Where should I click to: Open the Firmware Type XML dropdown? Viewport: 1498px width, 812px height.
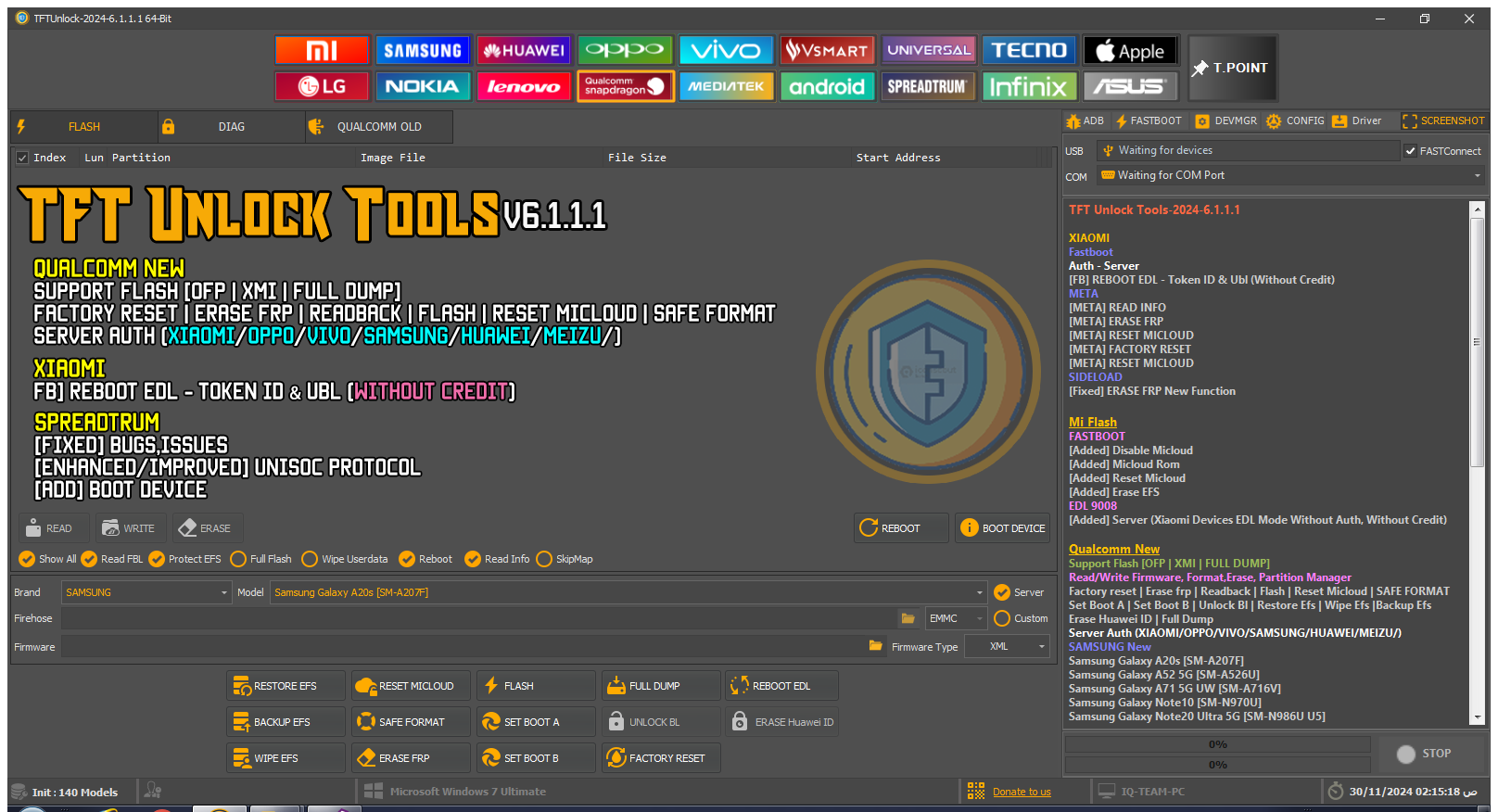point(1041,647)
